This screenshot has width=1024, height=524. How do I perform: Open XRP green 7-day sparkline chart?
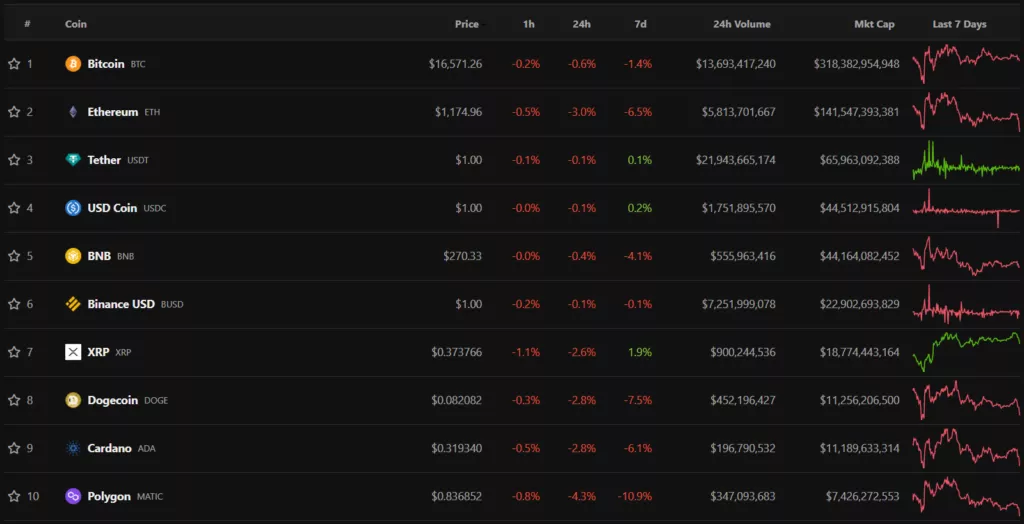(966, 352)
